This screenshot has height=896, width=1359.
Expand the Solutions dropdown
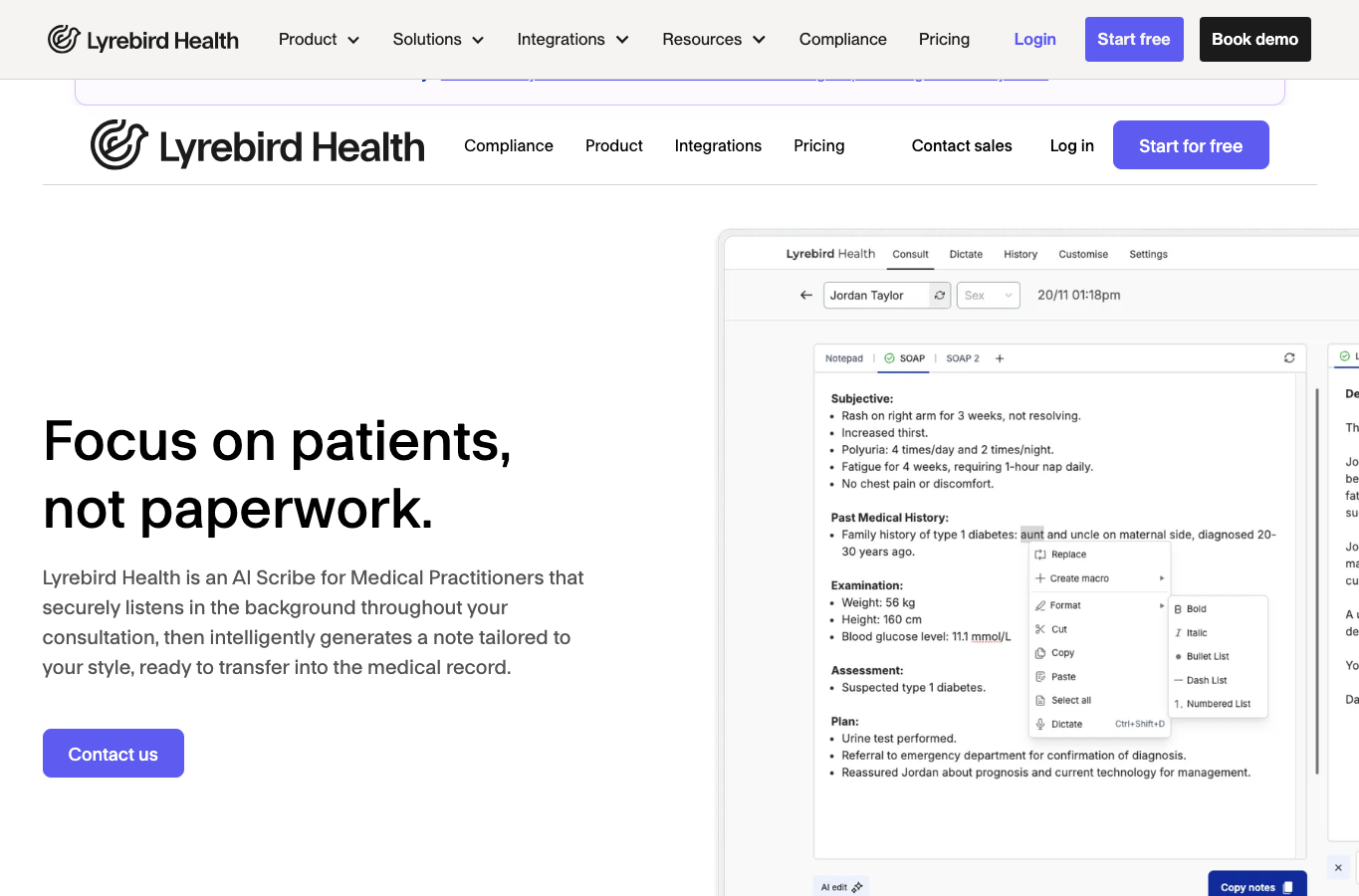[438, 40]
